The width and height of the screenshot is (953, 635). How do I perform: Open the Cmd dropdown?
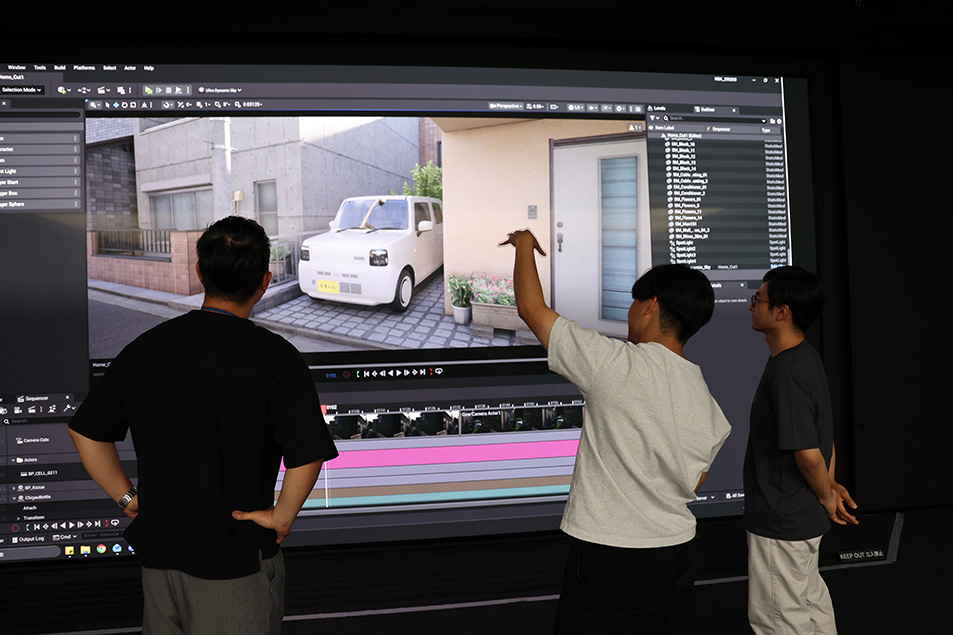coord(64,537)
